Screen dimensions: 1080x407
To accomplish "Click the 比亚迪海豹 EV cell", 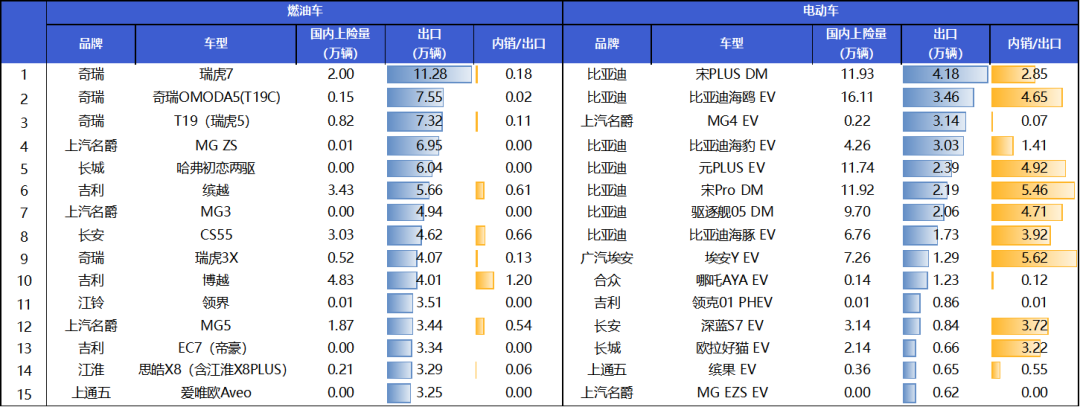I will tap(732, 145).
